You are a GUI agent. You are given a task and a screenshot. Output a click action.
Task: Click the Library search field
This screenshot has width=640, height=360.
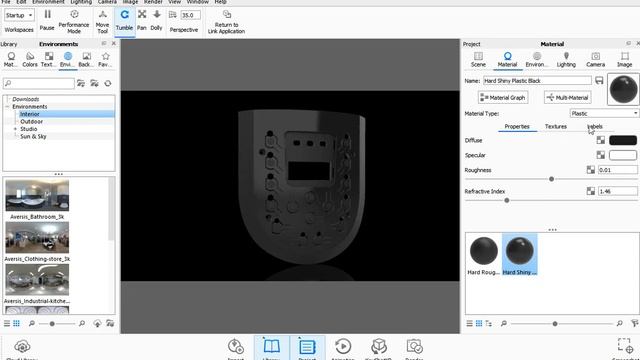(39, 83)
